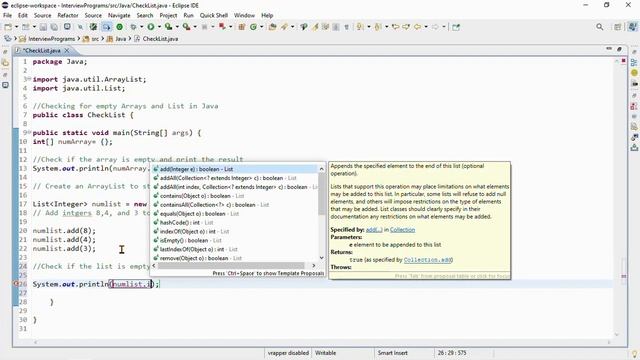The height and width of the screenshot is (360, 640).
Task: Collapse the imports fold marker on line 3
Action: [x=29, y=78]
